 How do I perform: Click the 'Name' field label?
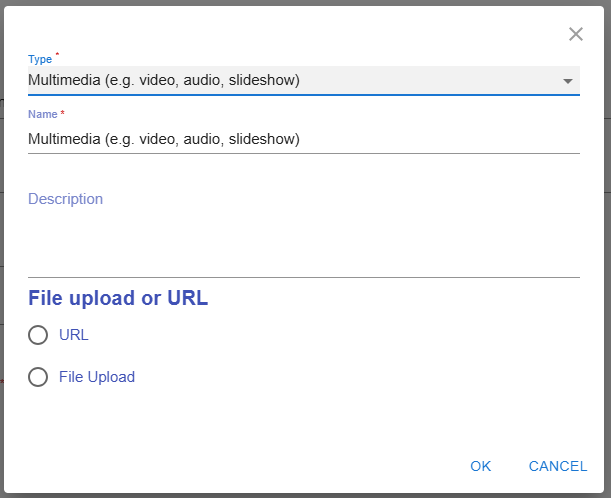[42, 115]
